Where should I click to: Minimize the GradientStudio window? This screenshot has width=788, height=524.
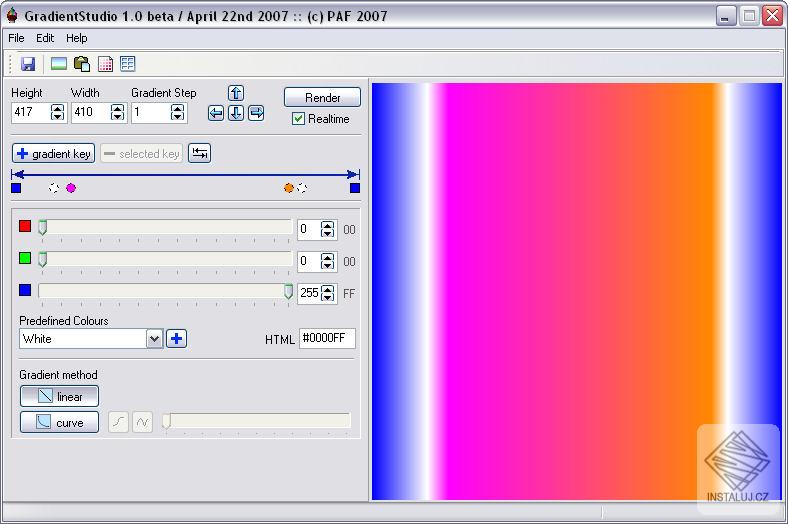725,16
